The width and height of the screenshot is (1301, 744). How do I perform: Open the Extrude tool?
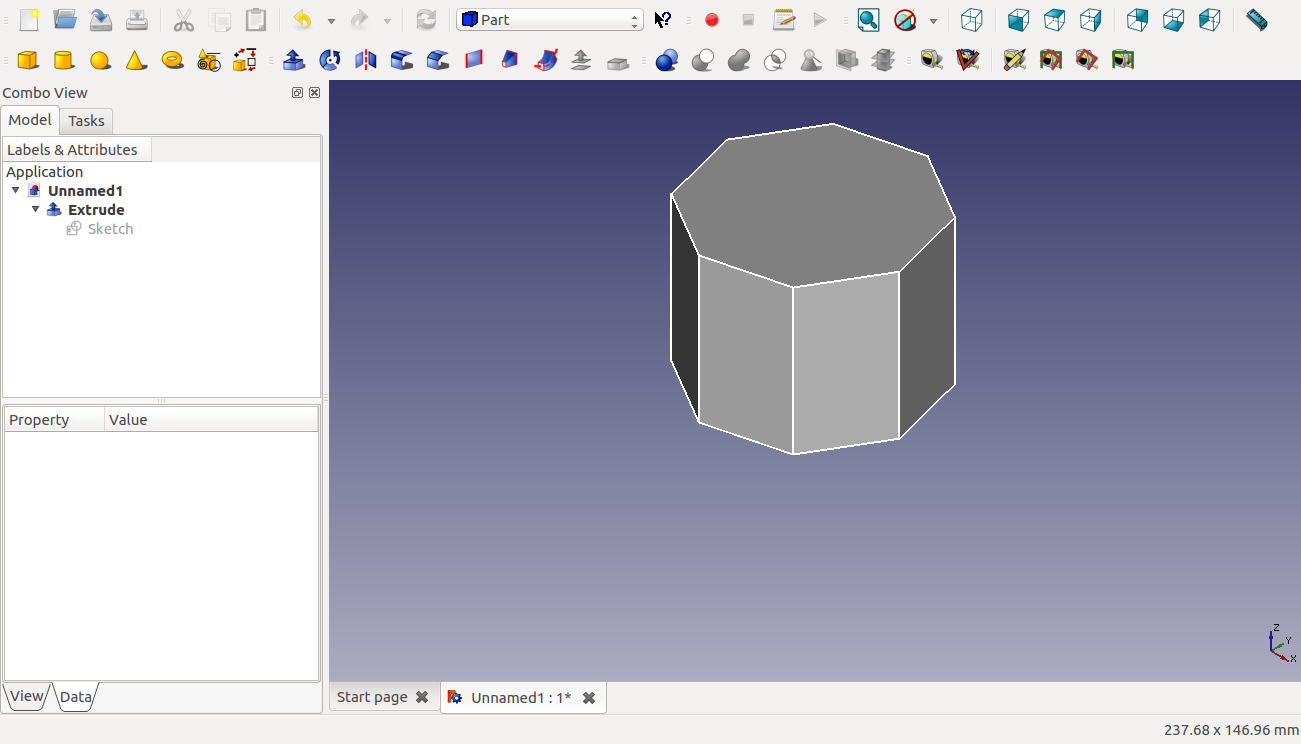click(x=294, y=60)
